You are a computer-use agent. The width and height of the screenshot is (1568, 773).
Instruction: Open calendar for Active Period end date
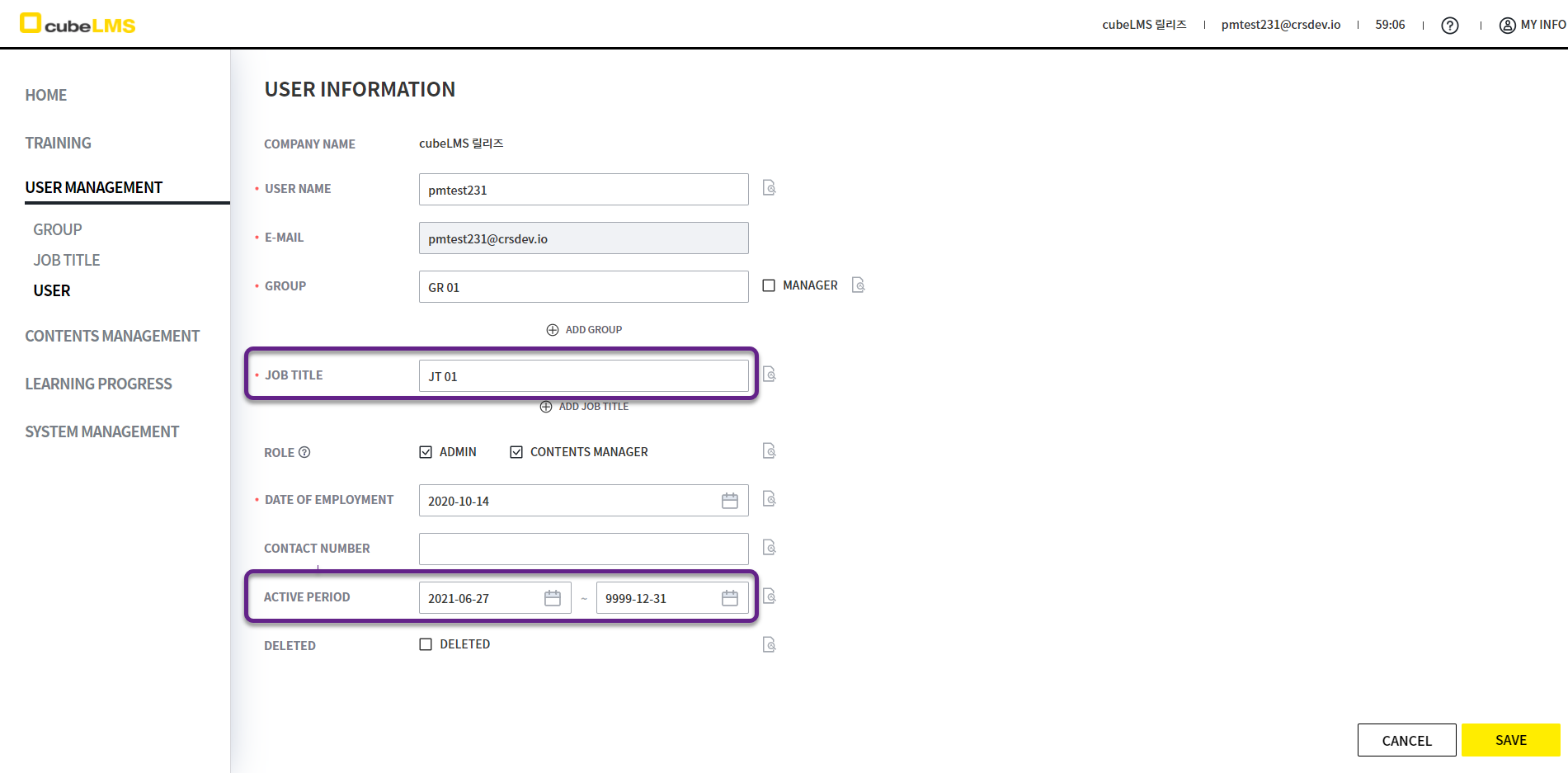pos(729,598)
